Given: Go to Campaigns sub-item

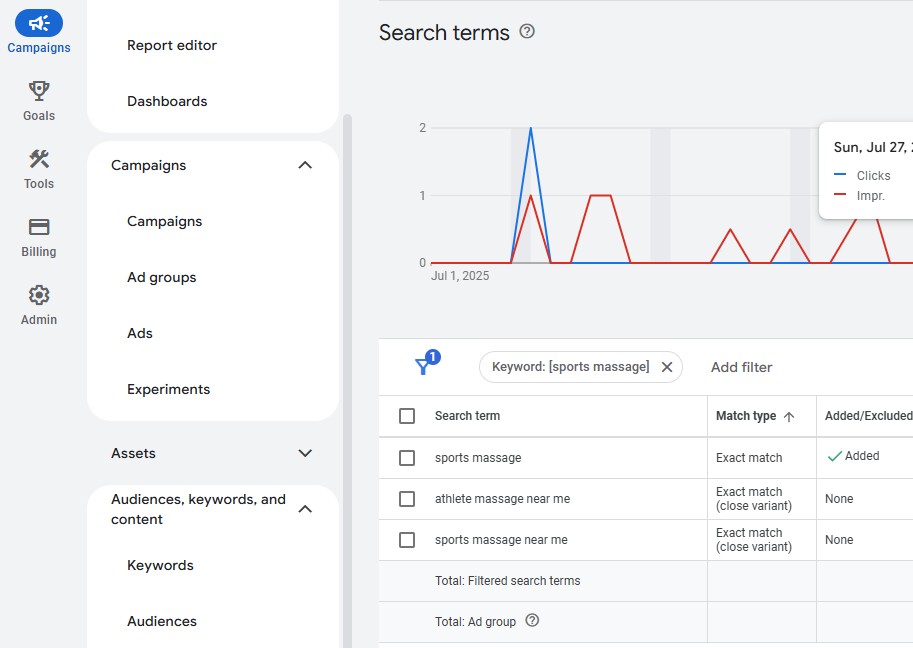Looking at the screenshot, I should pyautogui.click(x=165, y=221).
